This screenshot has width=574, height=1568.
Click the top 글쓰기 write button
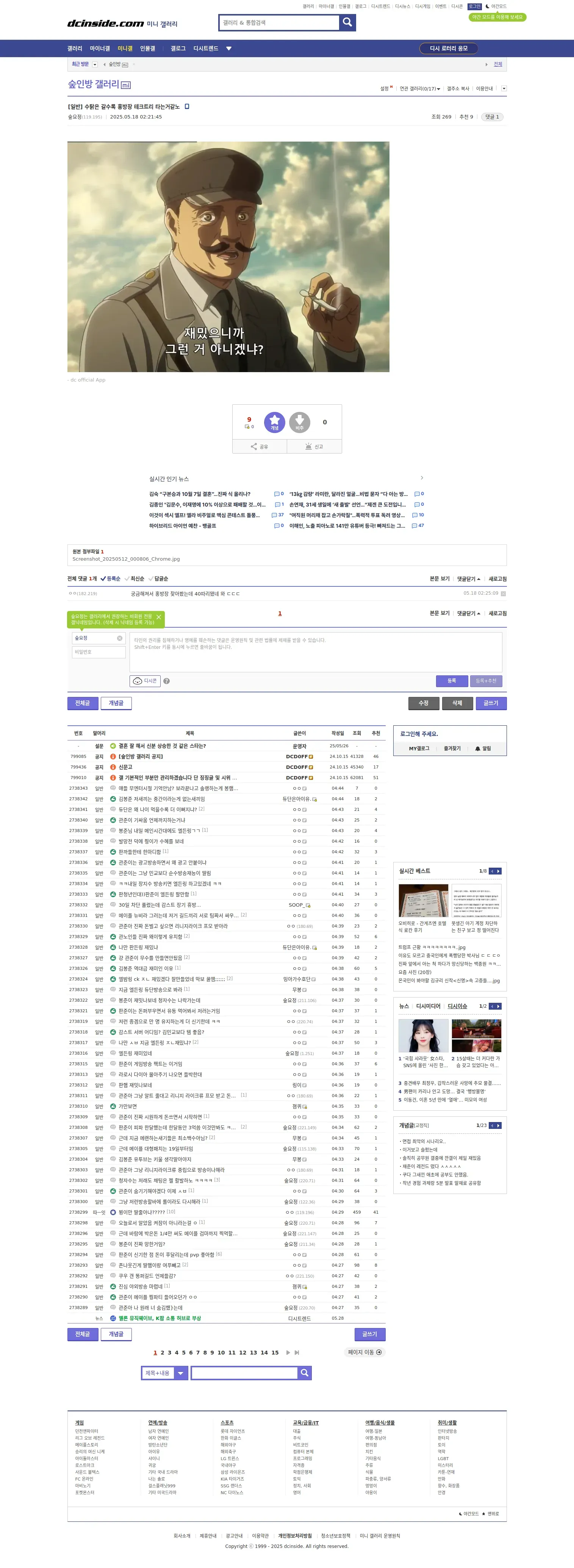491,703
